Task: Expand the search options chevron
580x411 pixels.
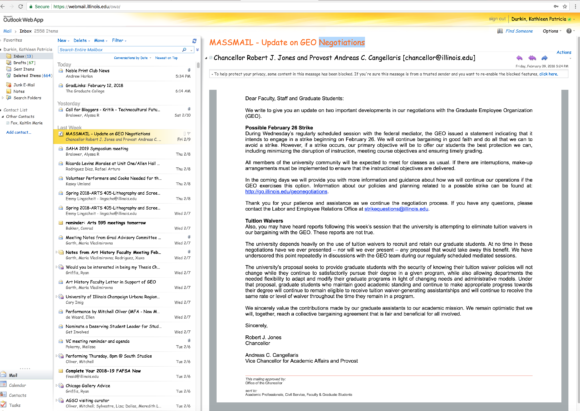Action: 198,50
